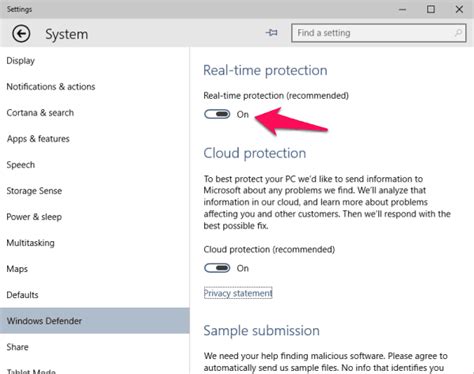Go back using the arrow button
The height and width of the screenshot is (374, 474).
[21, 34]
